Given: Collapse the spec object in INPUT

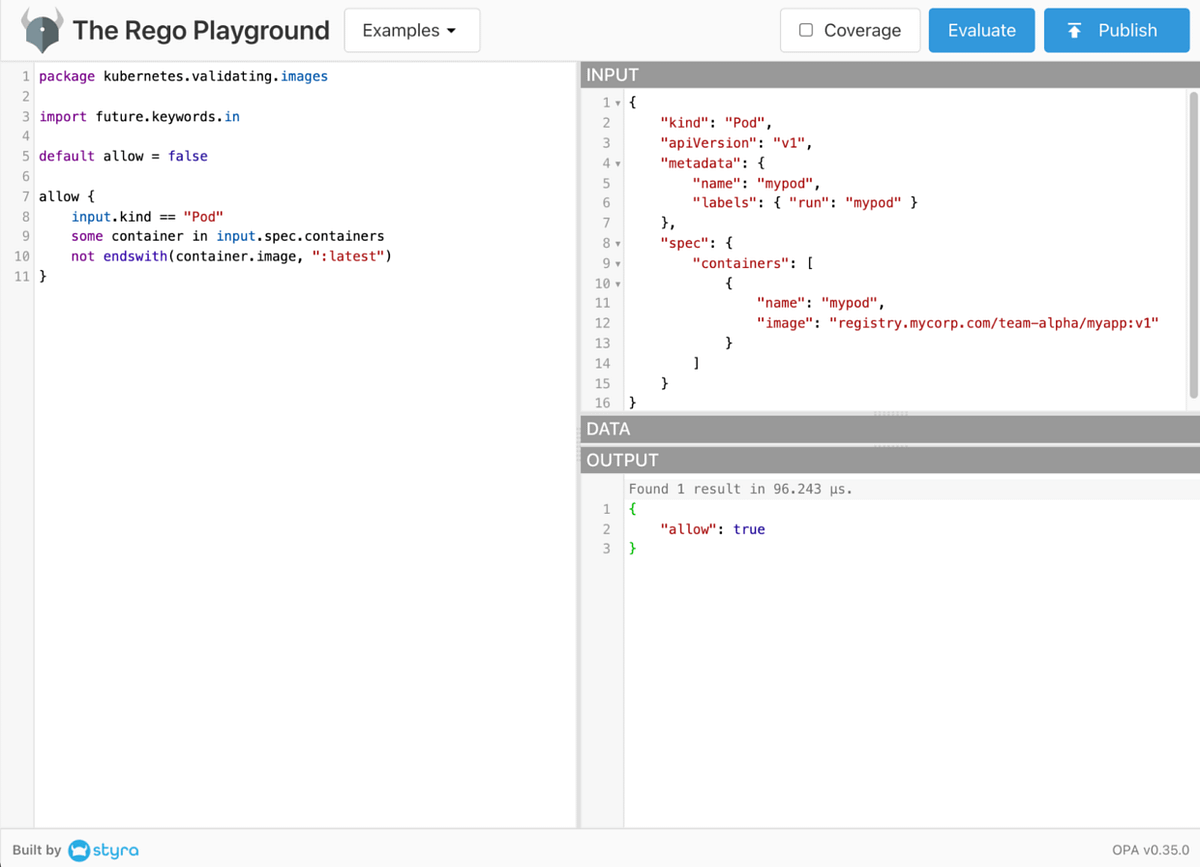Looking at the screenshot, I should (618, 242).
